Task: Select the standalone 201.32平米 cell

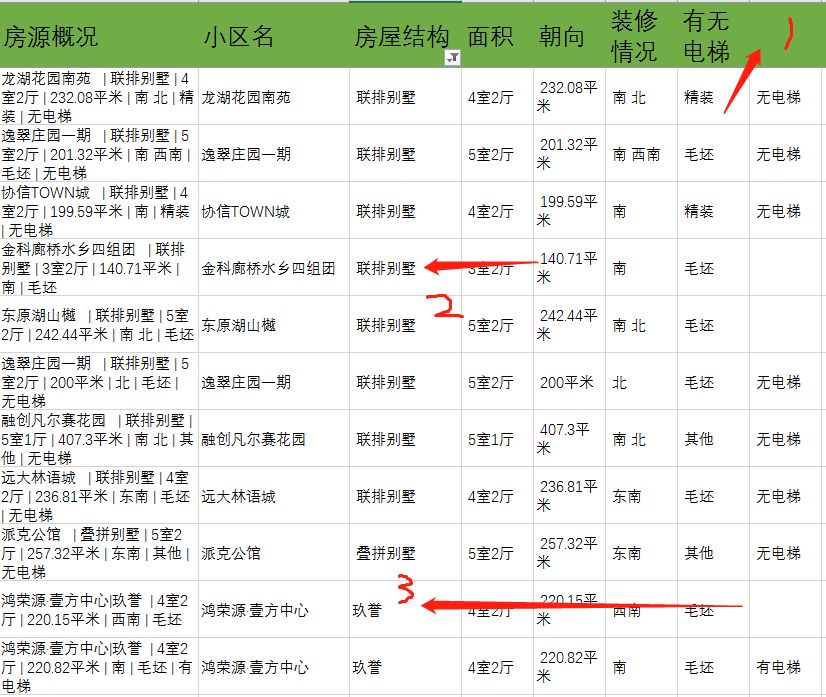Action: tap(569, 153)
